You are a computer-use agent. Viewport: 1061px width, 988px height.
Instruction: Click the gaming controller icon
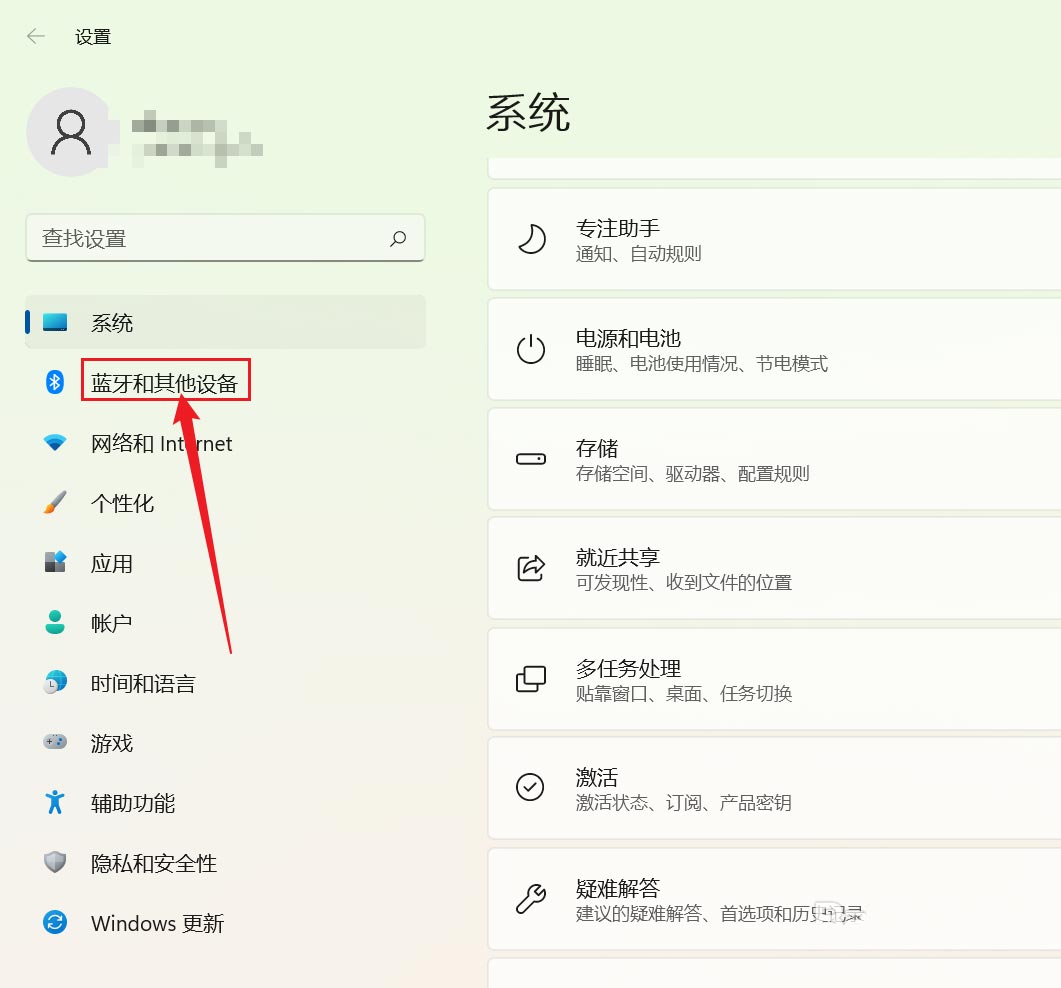click(x=55, y=742)
